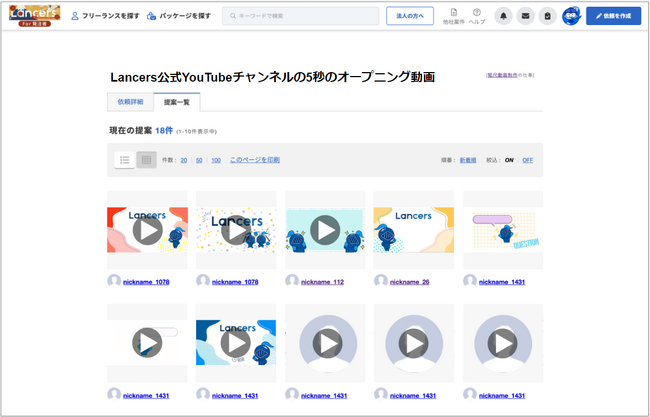
Task: Open nickname_26 profile link
Action: pyautogui.click(x=409, y=282)
